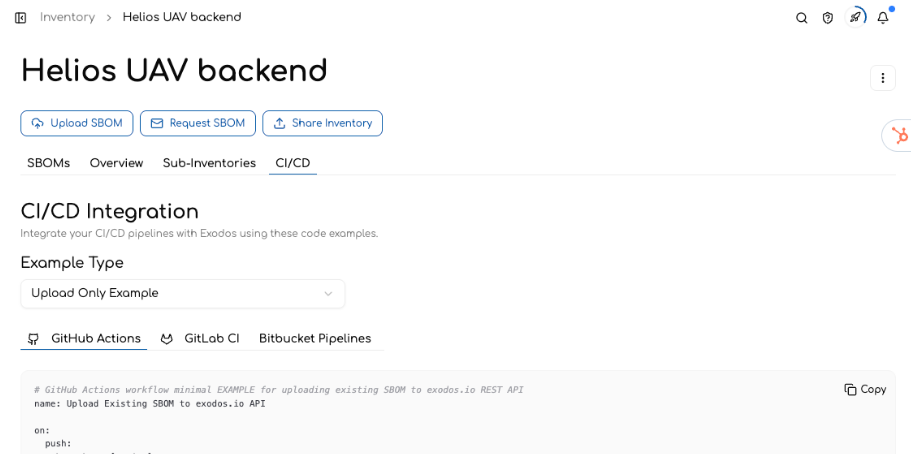
Task: Toggle the sidebar panel icon
Action: pyautogui.click(x=20, y=18)
